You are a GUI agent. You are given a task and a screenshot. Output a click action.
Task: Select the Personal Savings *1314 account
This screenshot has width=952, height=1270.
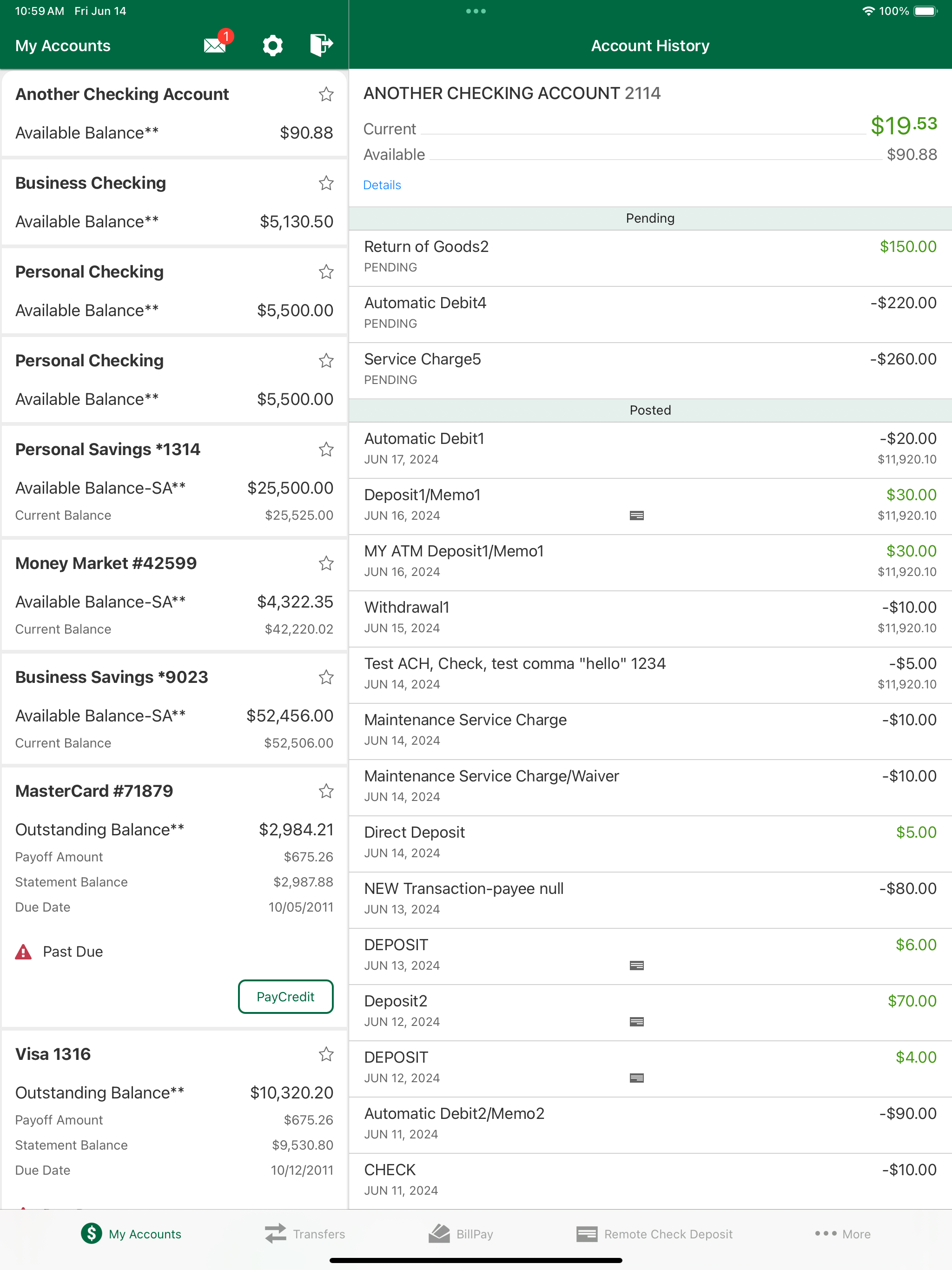[175, 481]
